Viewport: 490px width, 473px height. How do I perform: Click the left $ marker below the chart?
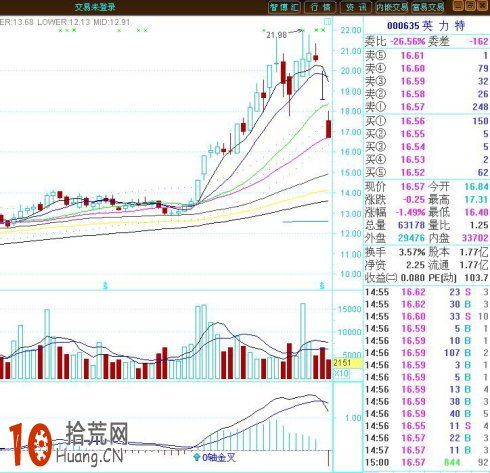(x=105, y=286)
